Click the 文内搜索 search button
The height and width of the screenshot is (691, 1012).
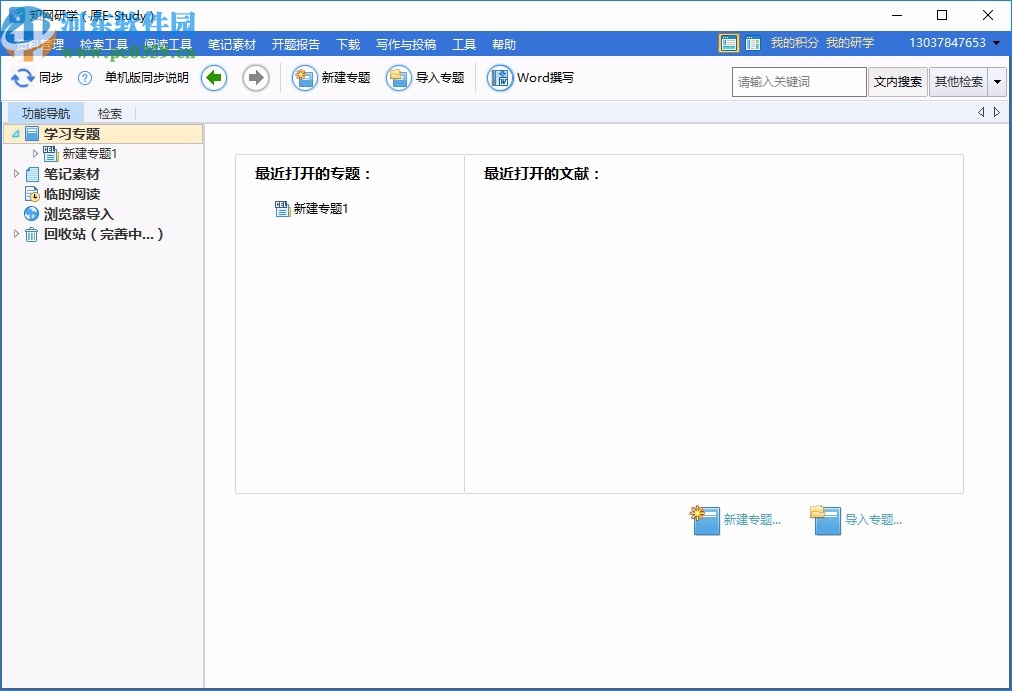click(897, 81)
